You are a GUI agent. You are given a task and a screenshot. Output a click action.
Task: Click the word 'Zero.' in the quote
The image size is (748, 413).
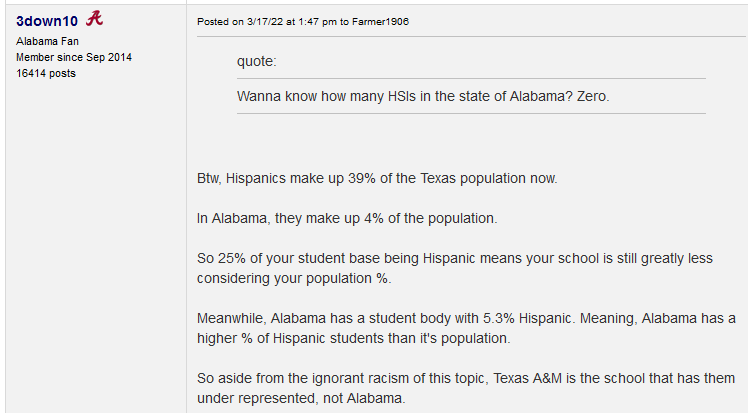tap(590, 96)
